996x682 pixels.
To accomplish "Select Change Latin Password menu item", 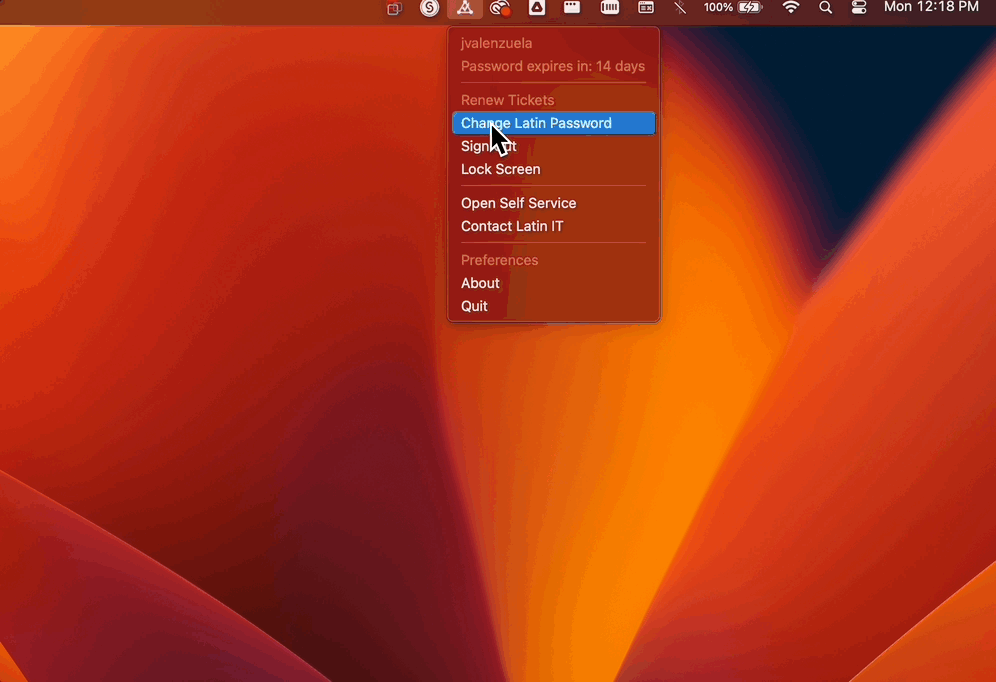I will coord(553,123).
